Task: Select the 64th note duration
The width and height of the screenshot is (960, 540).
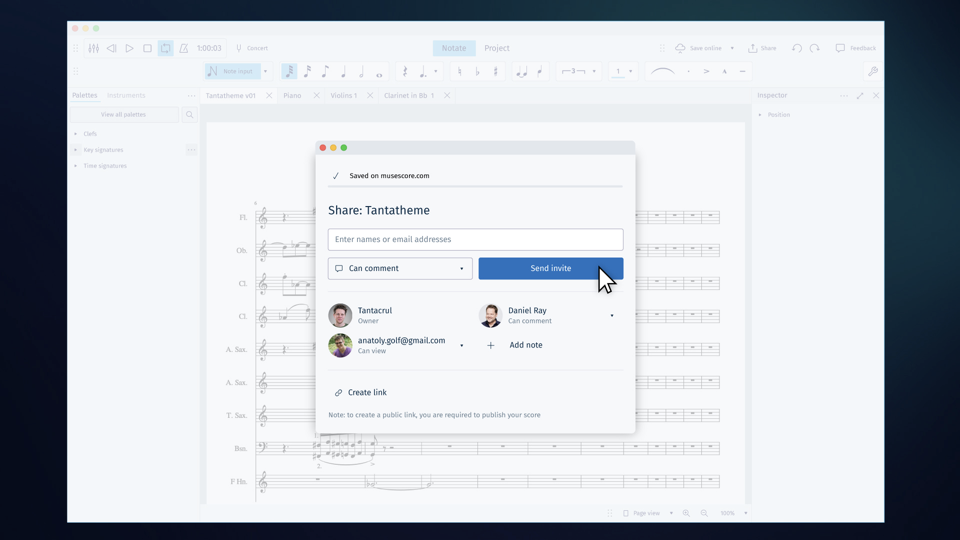Action: point(290,71)
